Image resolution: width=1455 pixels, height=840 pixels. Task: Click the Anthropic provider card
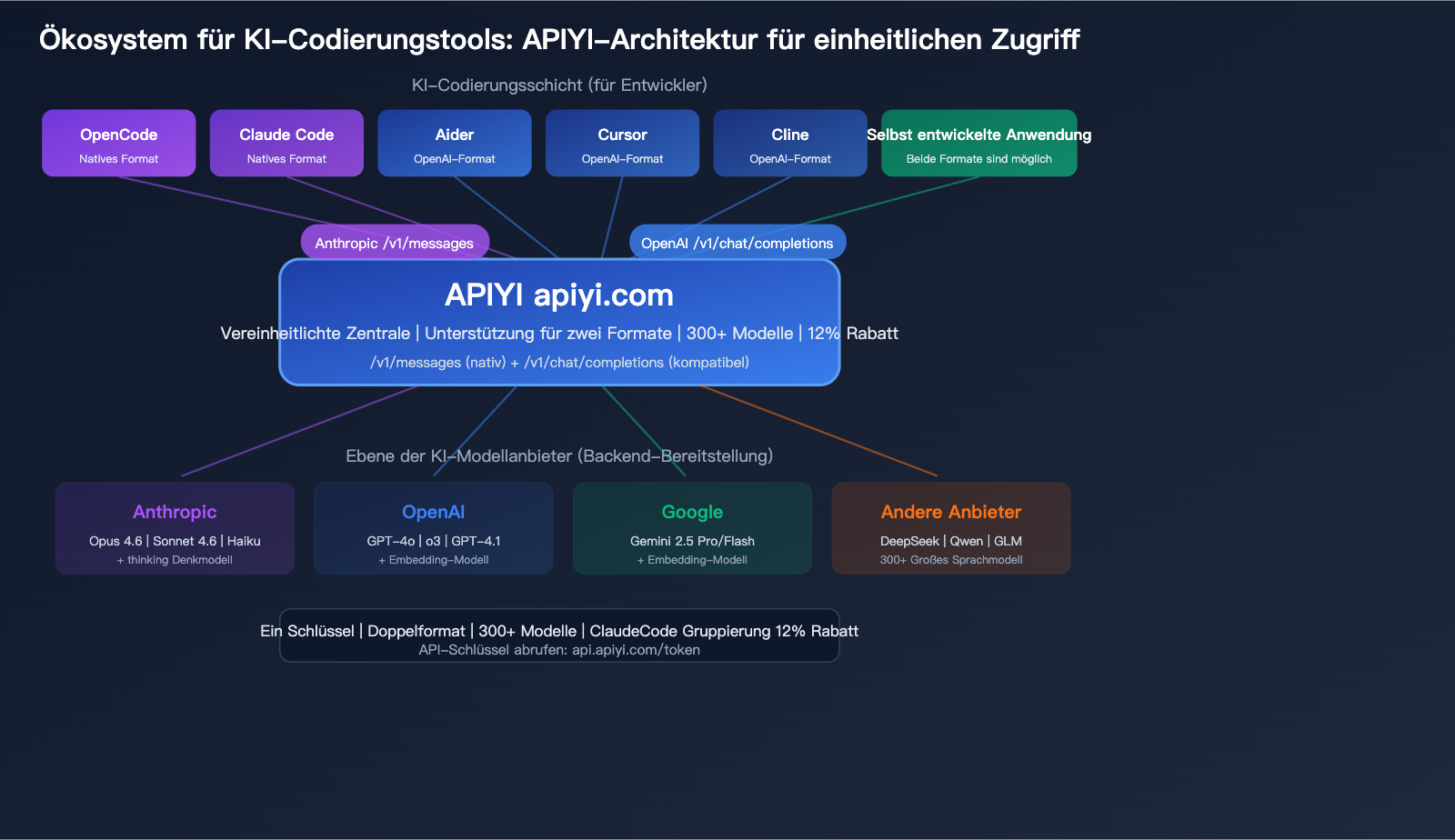click(x=175, y=528)
